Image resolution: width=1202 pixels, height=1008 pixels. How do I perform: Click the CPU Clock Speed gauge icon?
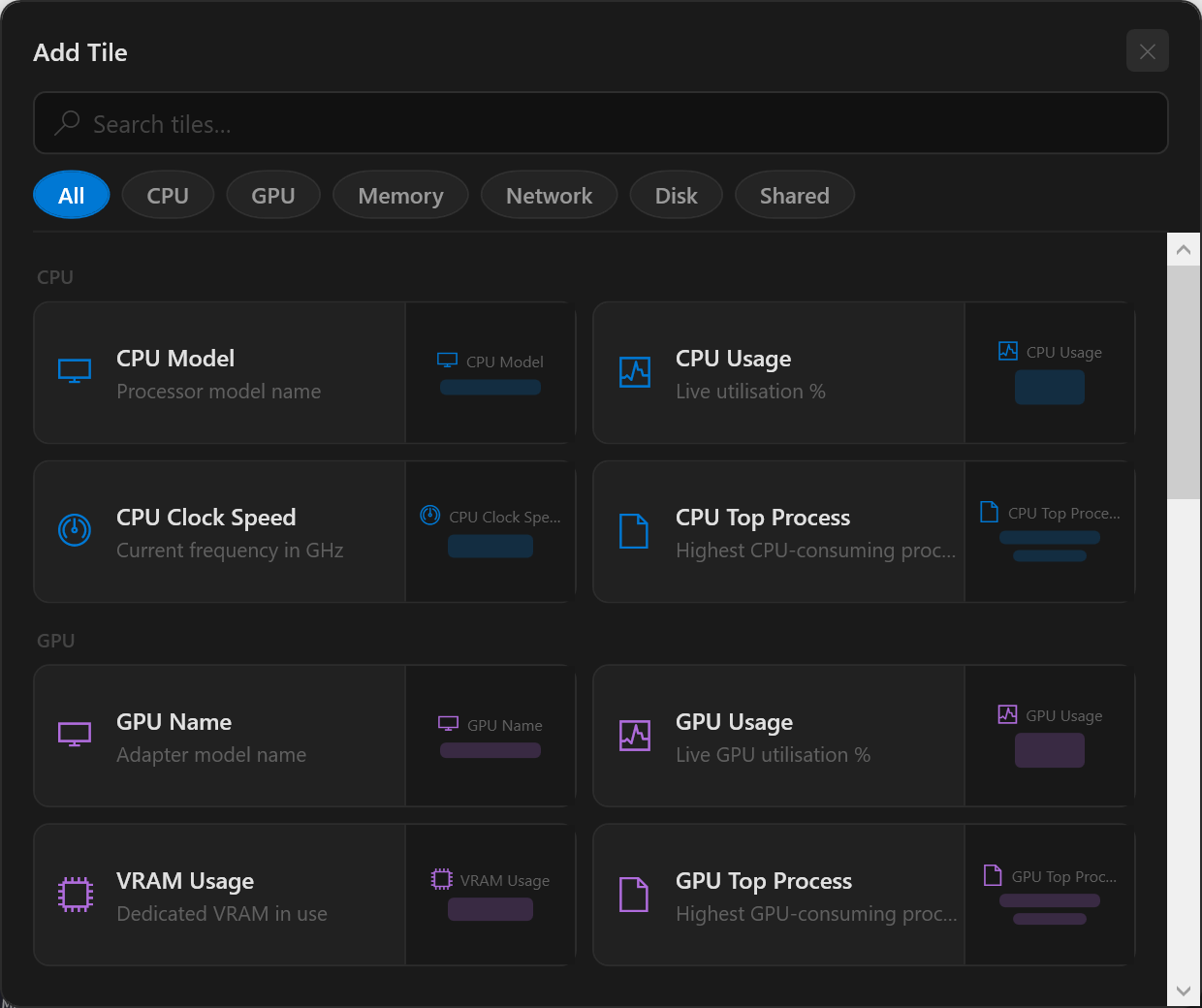tap(74, 529)
